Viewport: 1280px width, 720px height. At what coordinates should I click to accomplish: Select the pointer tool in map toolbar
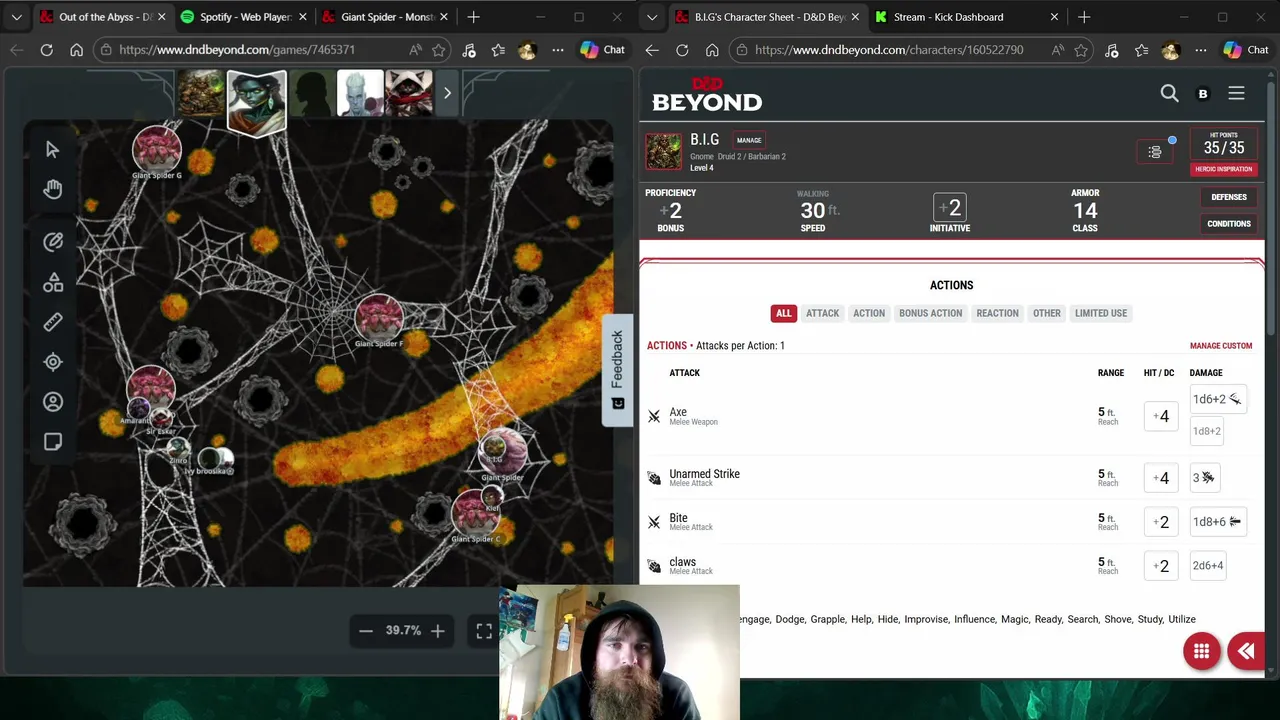[53, 150]
